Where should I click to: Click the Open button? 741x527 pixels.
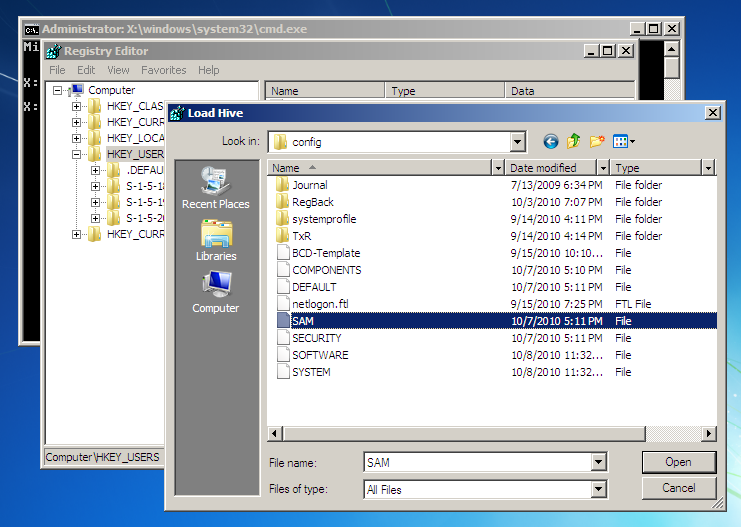678,462
